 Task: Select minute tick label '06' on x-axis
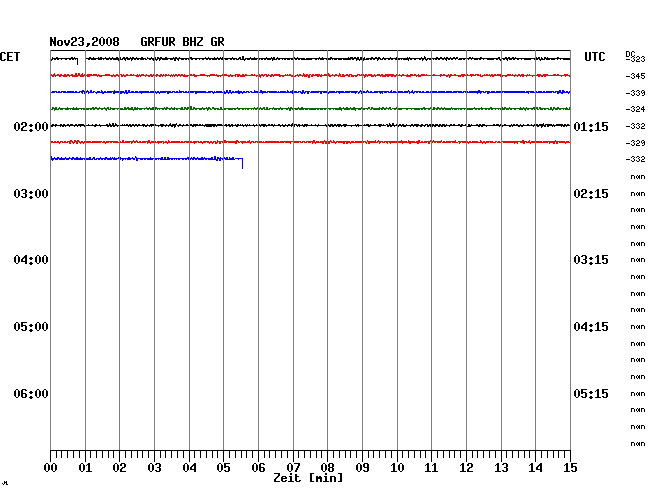(258, 468)
